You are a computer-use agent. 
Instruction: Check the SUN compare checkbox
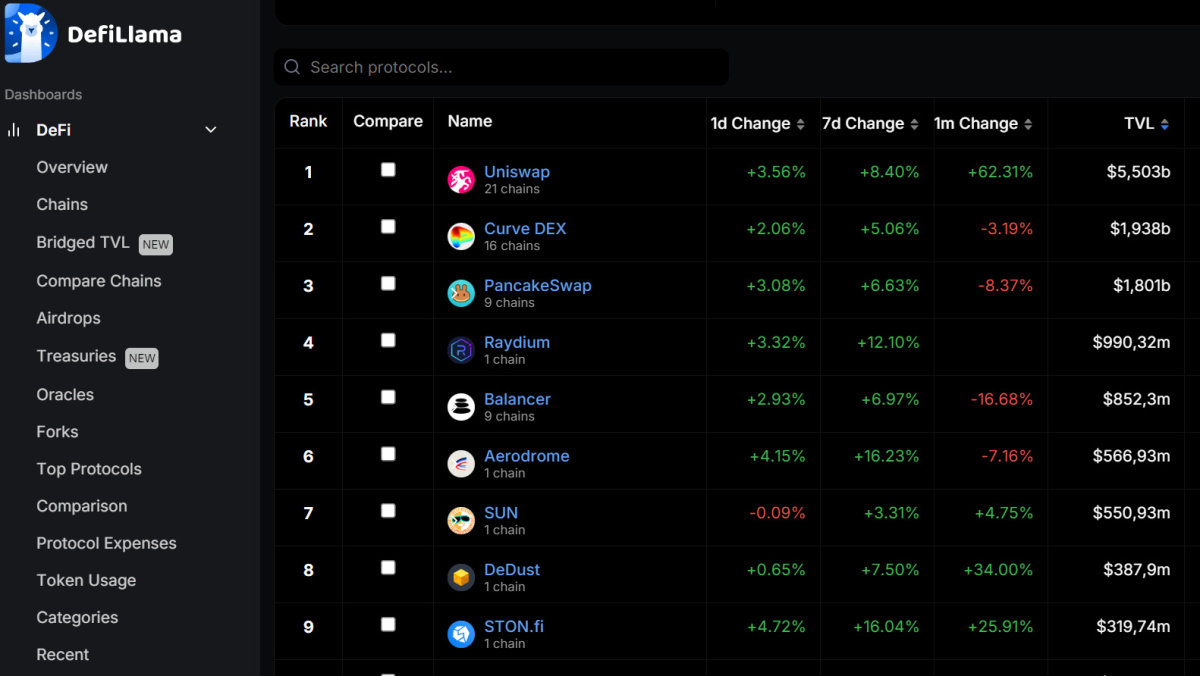coord(388,511)
